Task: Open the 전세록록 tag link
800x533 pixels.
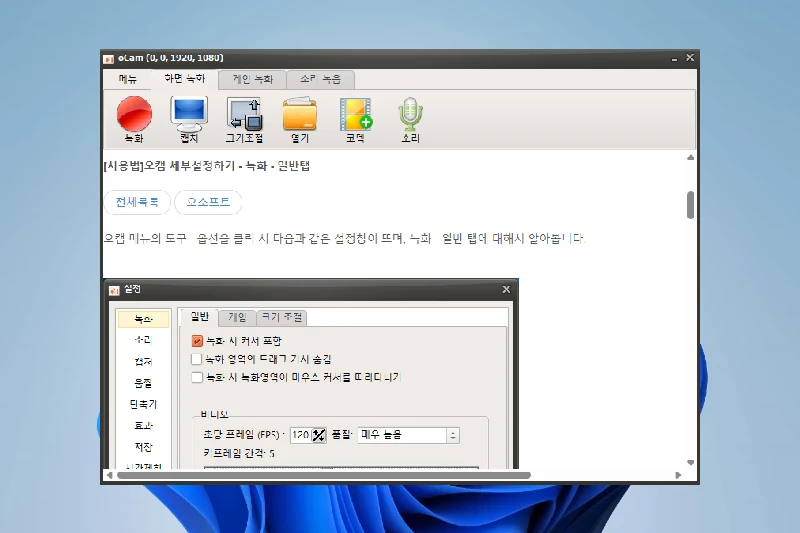Action: [x=137, y=202]
